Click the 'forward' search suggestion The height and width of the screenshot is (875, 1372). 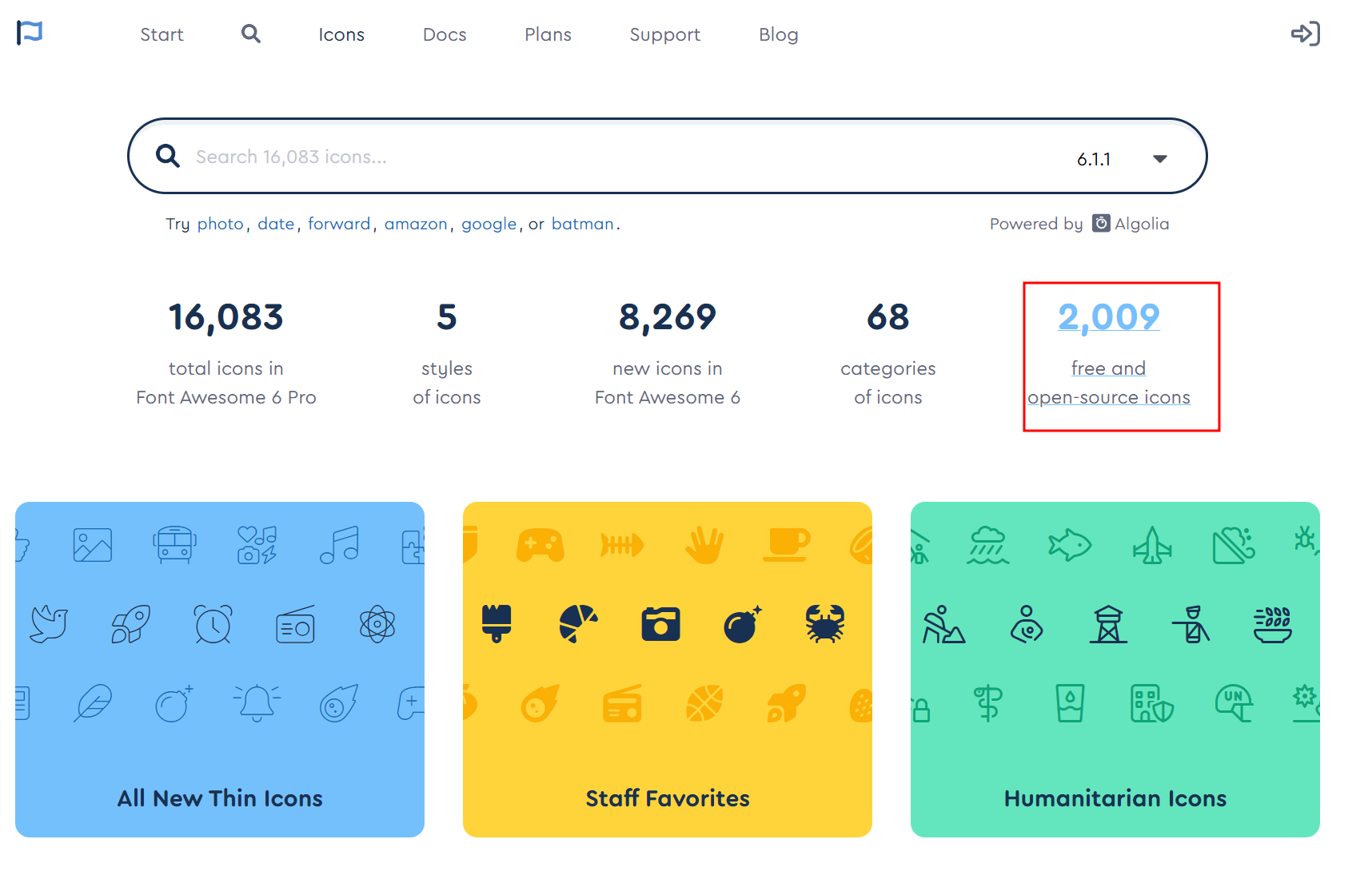tap(339, 224)
